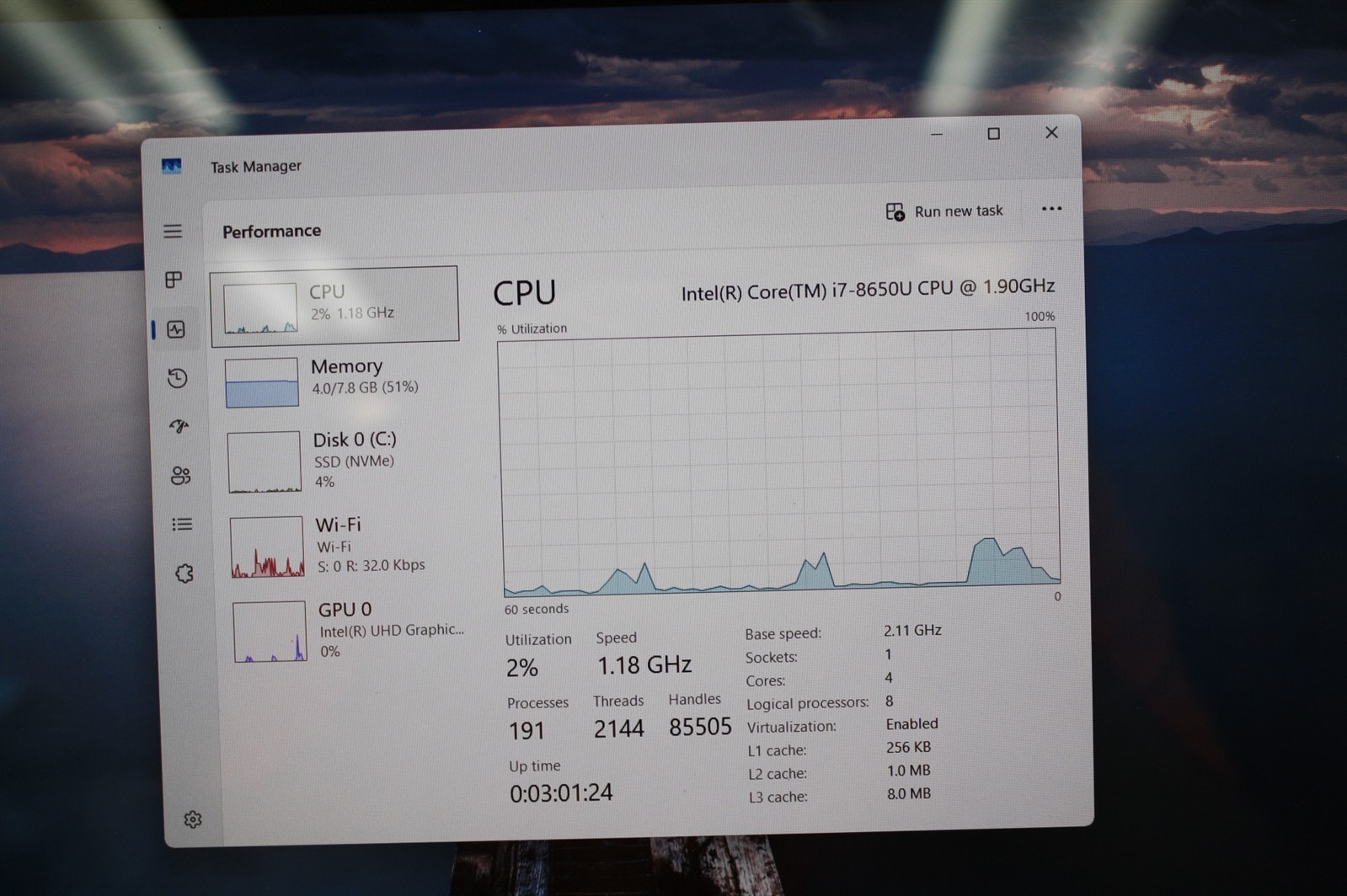Click Run new task button
The height and width of the screenshot is (896, 1347).
point(944,211)
